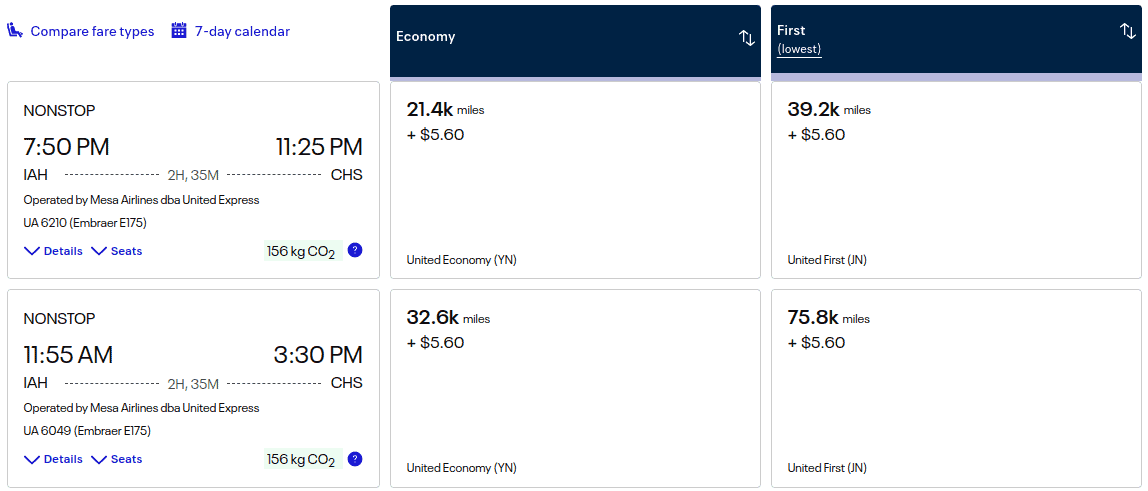
Task: Click 156 kg CO2 badge on first flight
Action: tap(300, 251)
